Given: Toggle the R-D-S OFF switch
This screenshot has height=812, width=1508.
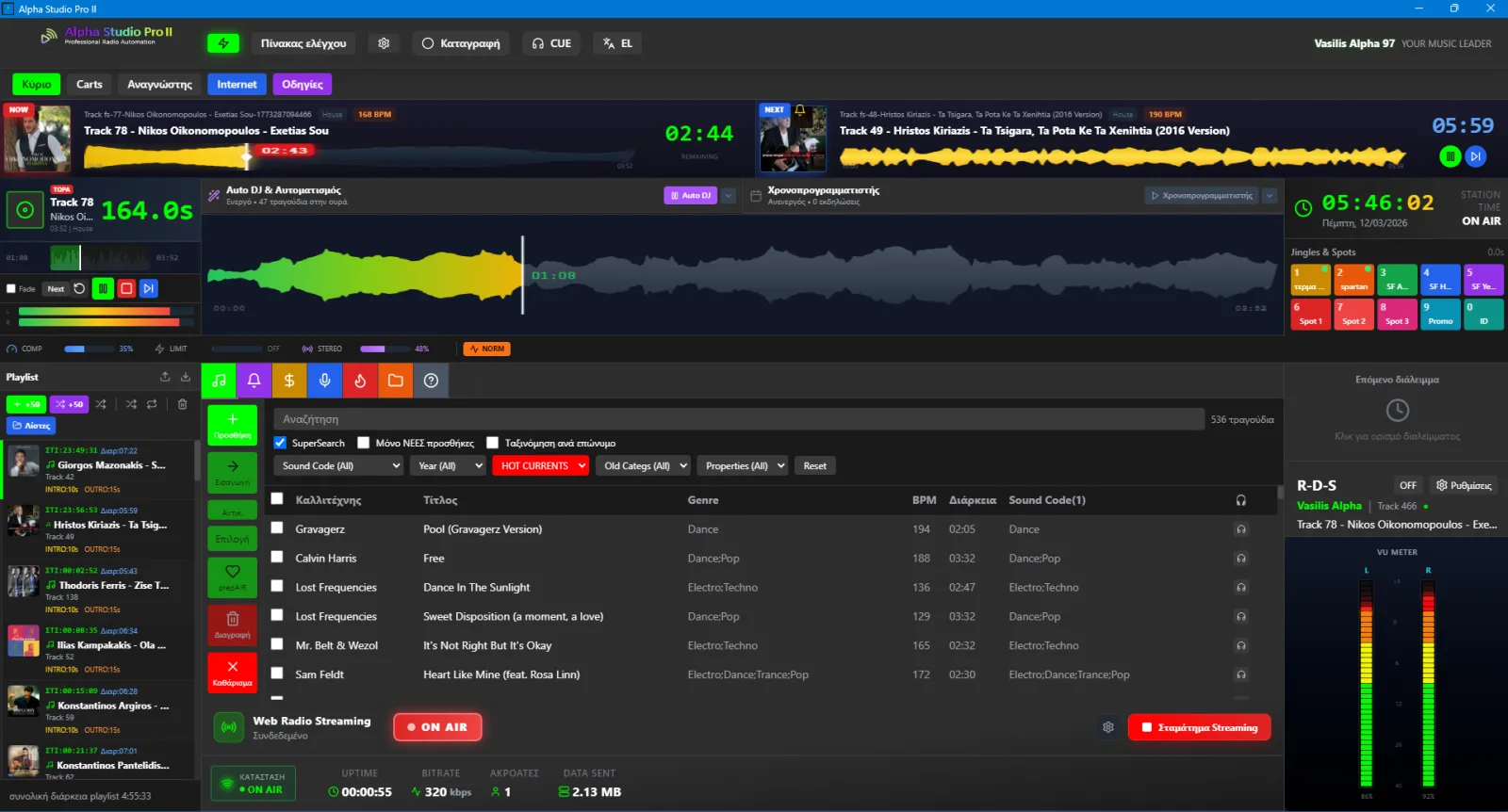Looking at the screenshot, I should [1408, 485].
